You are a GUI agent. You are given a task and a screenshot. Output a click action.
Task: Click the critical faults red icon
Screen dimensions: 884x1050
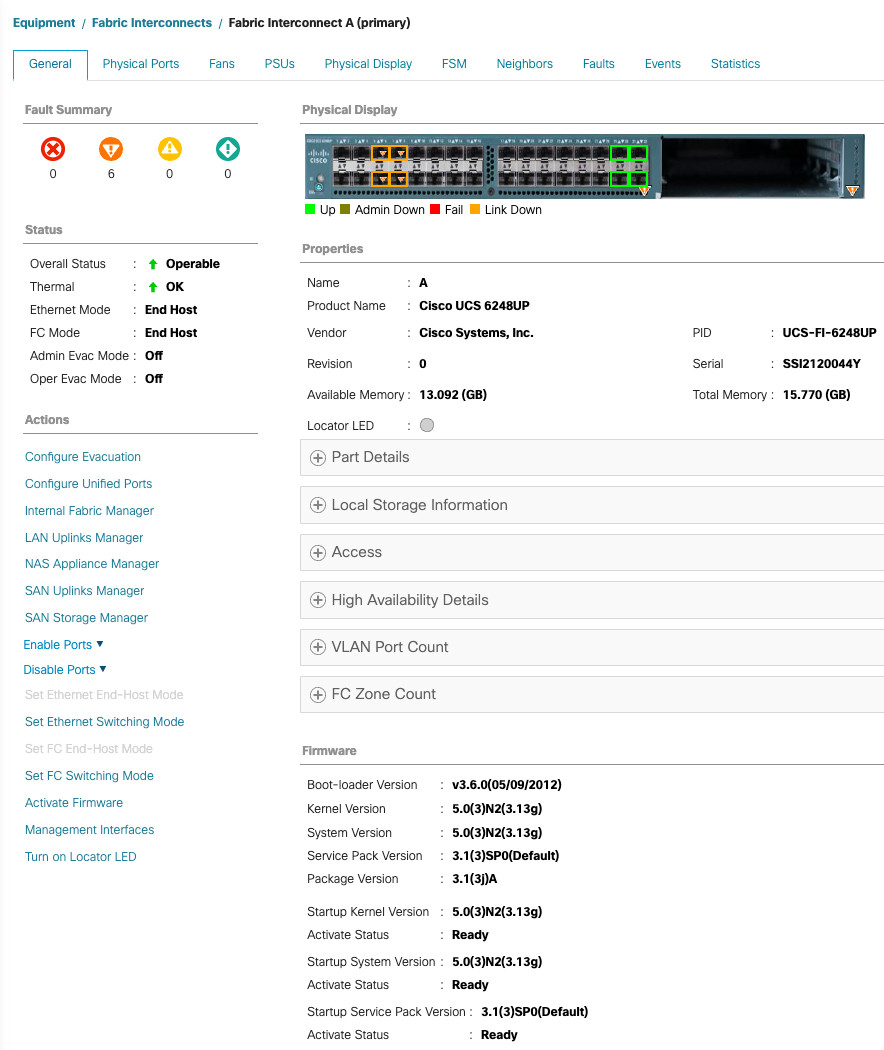point(53,149)
